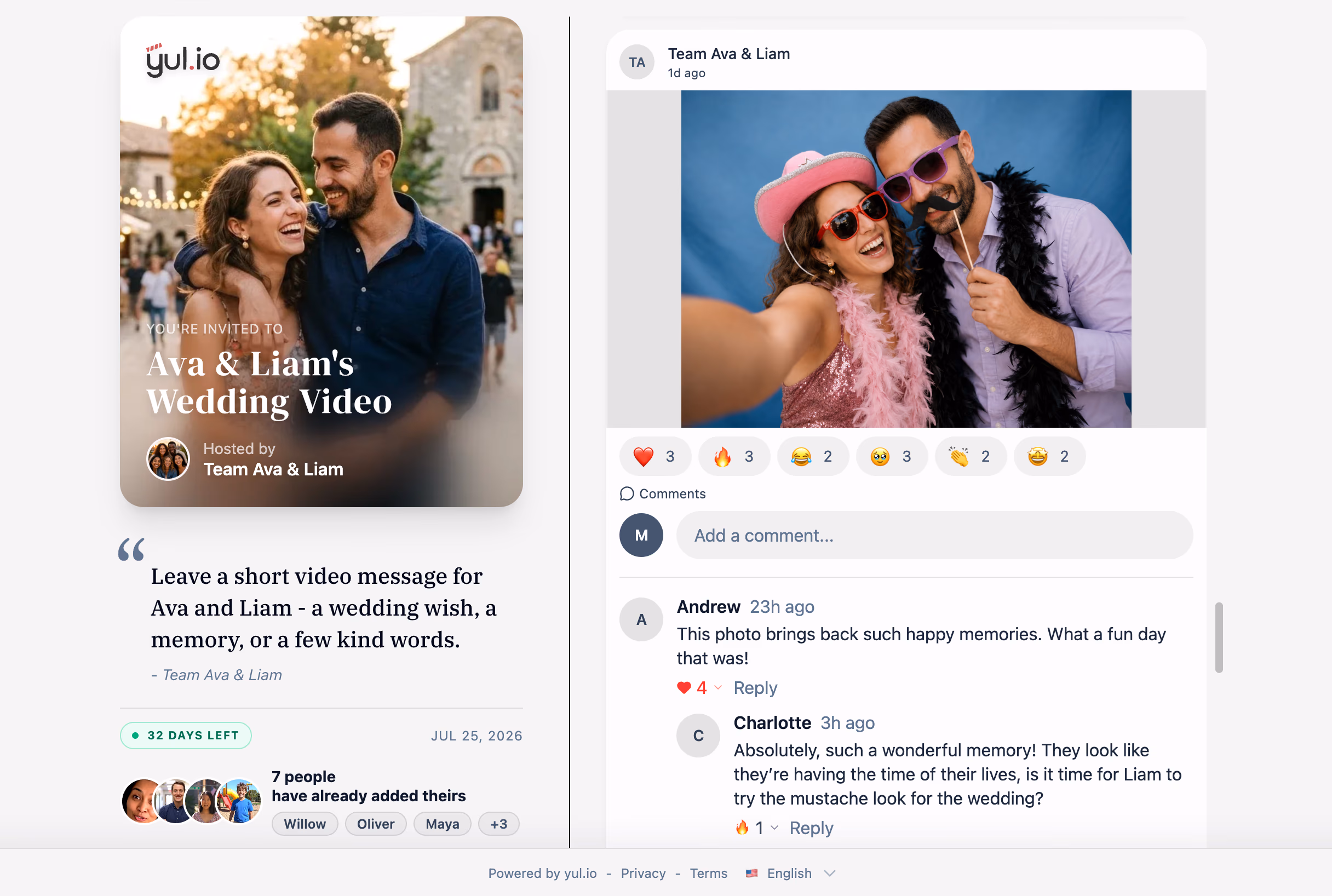The height and width of the screenshot is (896, 1332).
Task: Expand reactions chevron on Andrew's comment
Action: [x=718, y=687]
